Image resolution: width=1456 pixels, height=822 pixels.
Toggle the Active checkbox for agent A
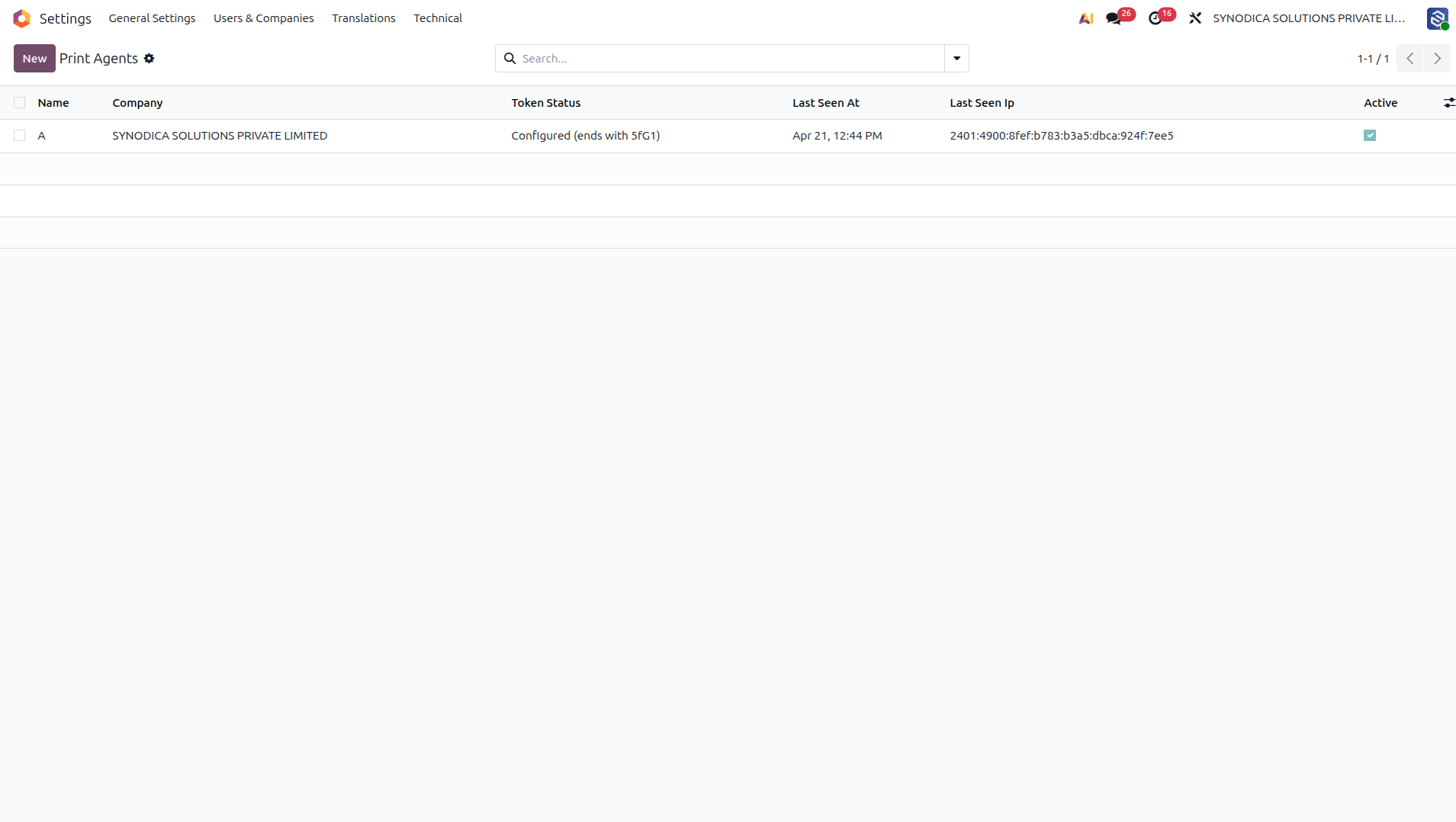point(1370,136)
